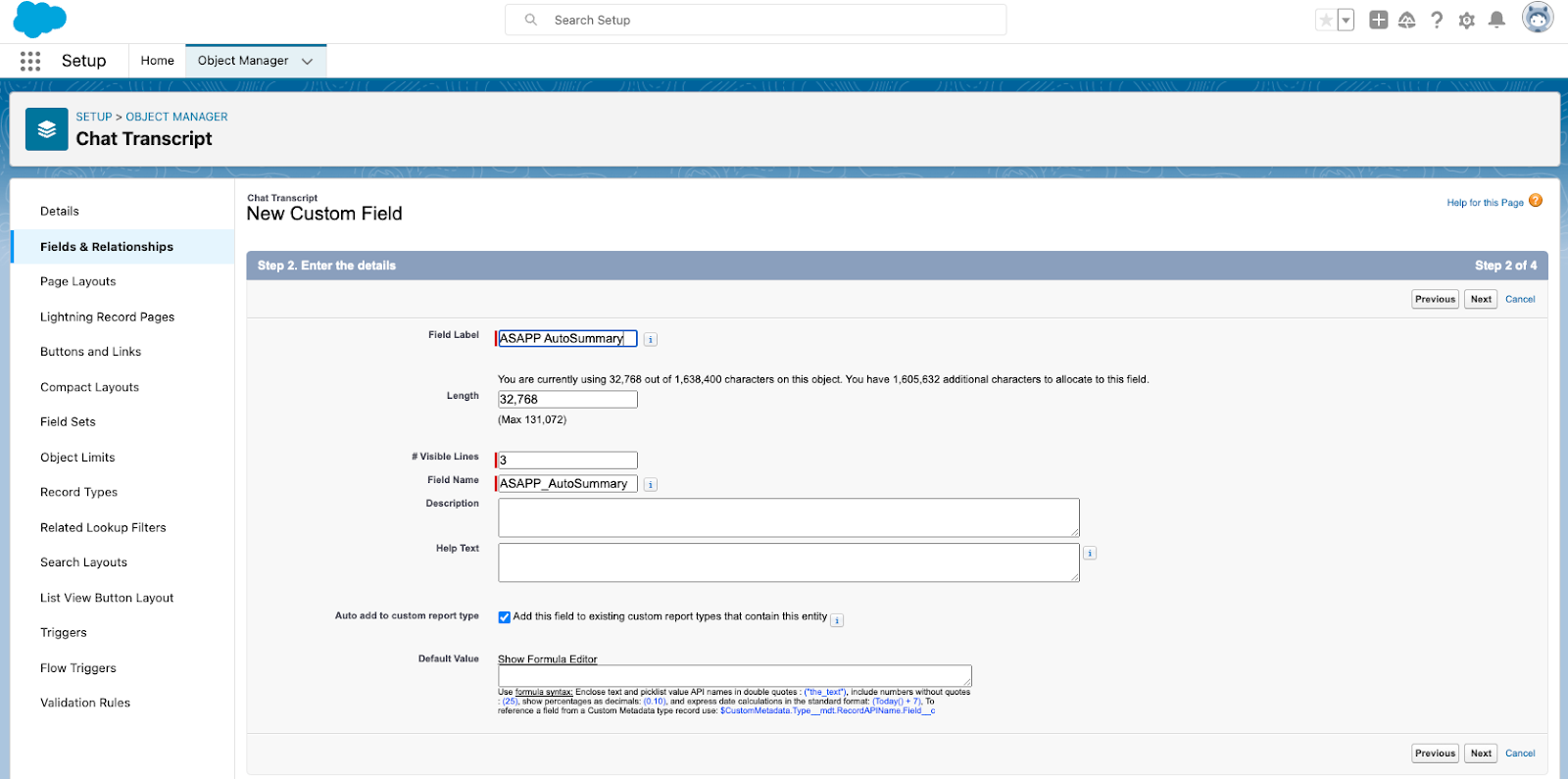Click the Length input field
The height and width of the screenshot is (779, 1568).
point(567,400)
